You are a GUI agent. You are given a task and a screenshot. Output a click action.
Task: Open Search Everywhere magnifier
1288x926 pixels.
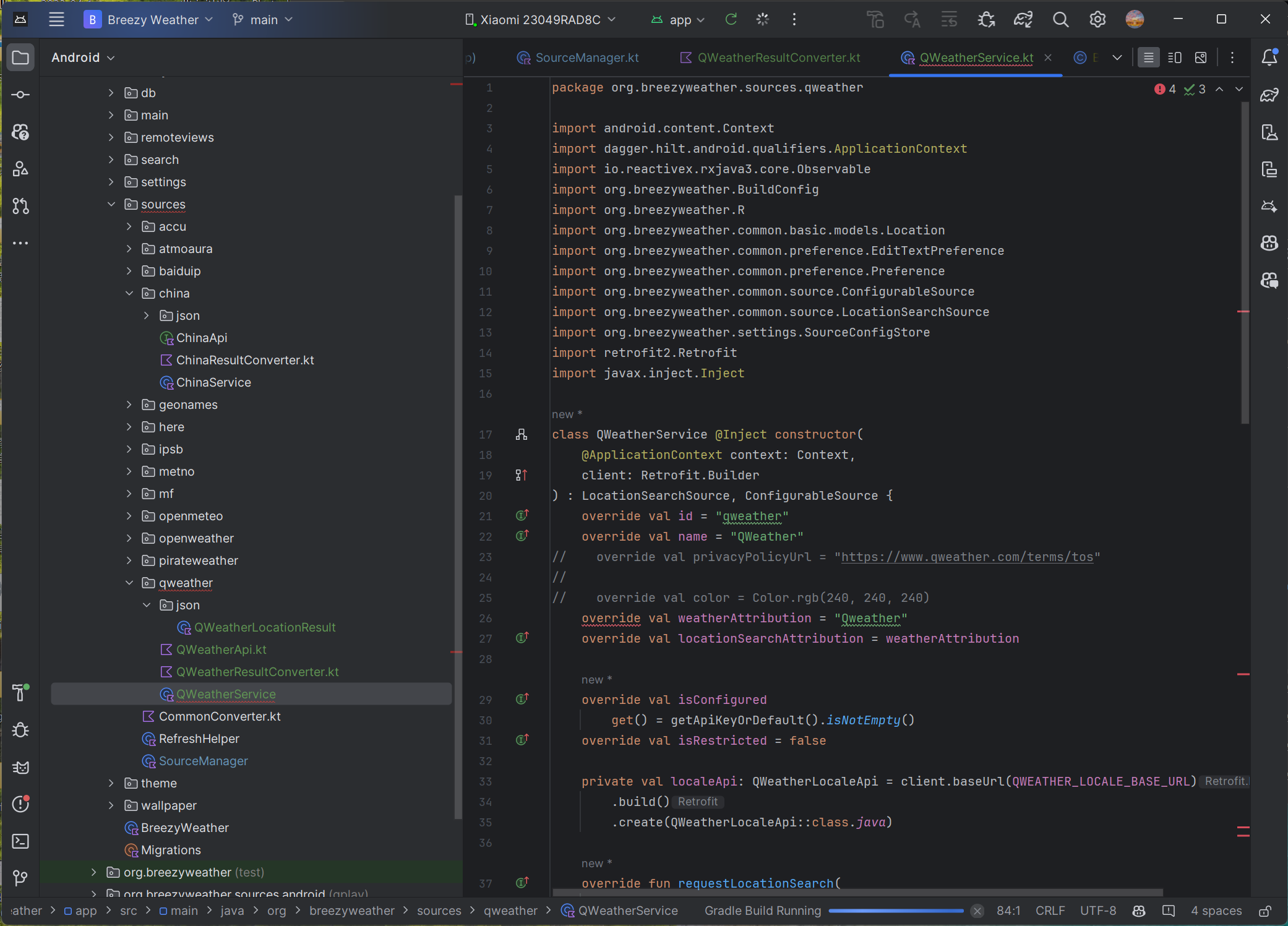1060,19
